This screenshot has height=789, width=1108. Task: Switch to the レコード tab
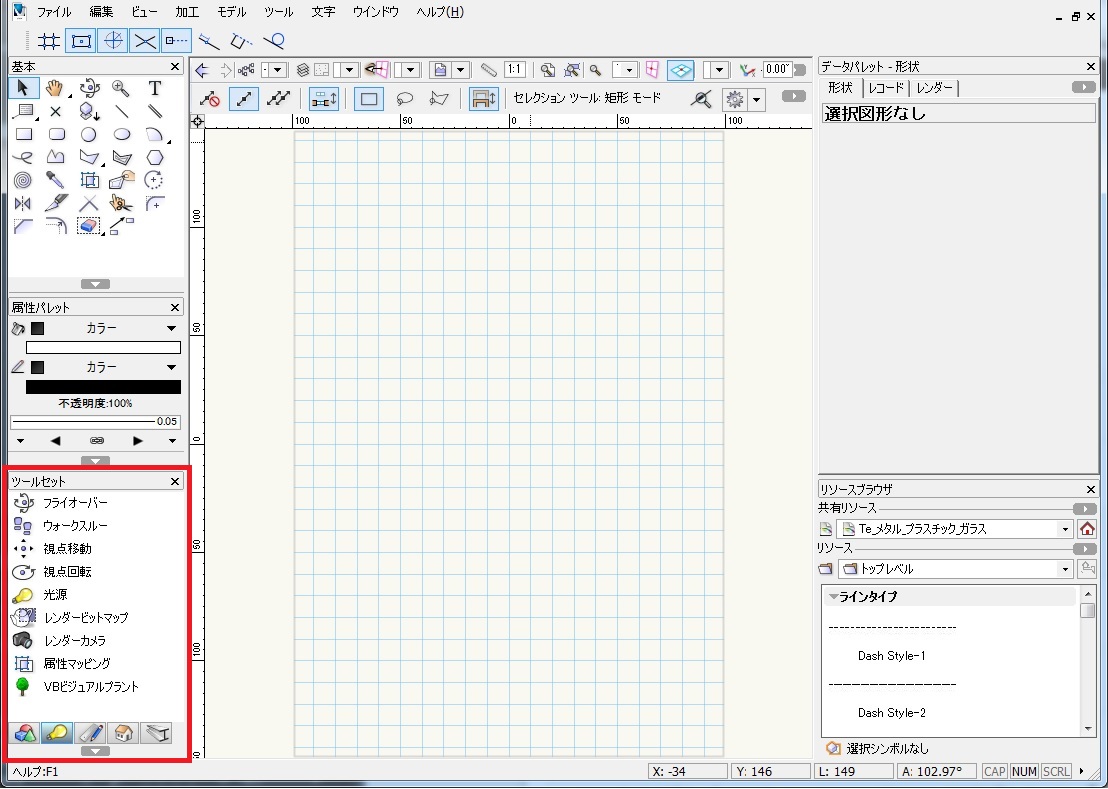coord(886,88)
